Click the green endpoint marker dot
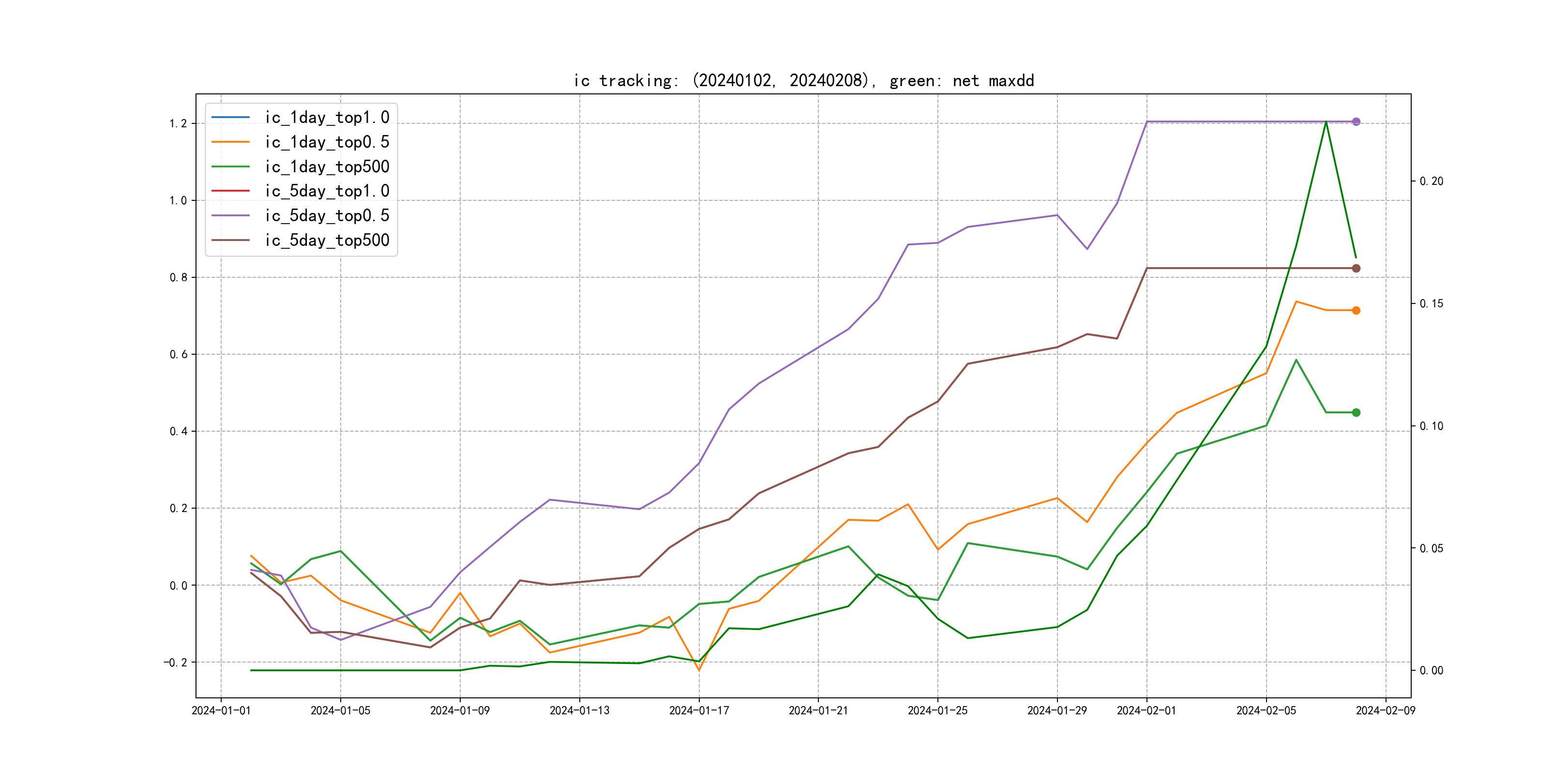1568x784 pixels. [x=1356, y=413]
